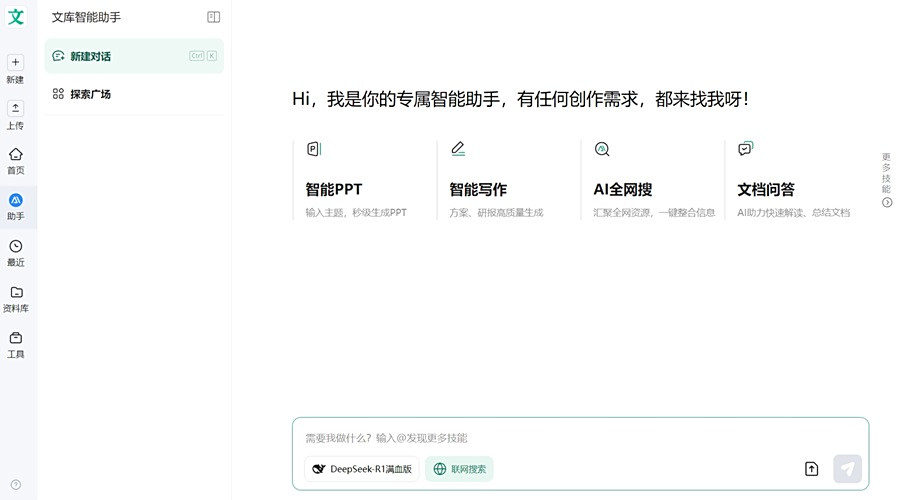Viewport: 900px width, 500px height.
Task: Focus the chat message input field
Action: (x=580, y=438)
